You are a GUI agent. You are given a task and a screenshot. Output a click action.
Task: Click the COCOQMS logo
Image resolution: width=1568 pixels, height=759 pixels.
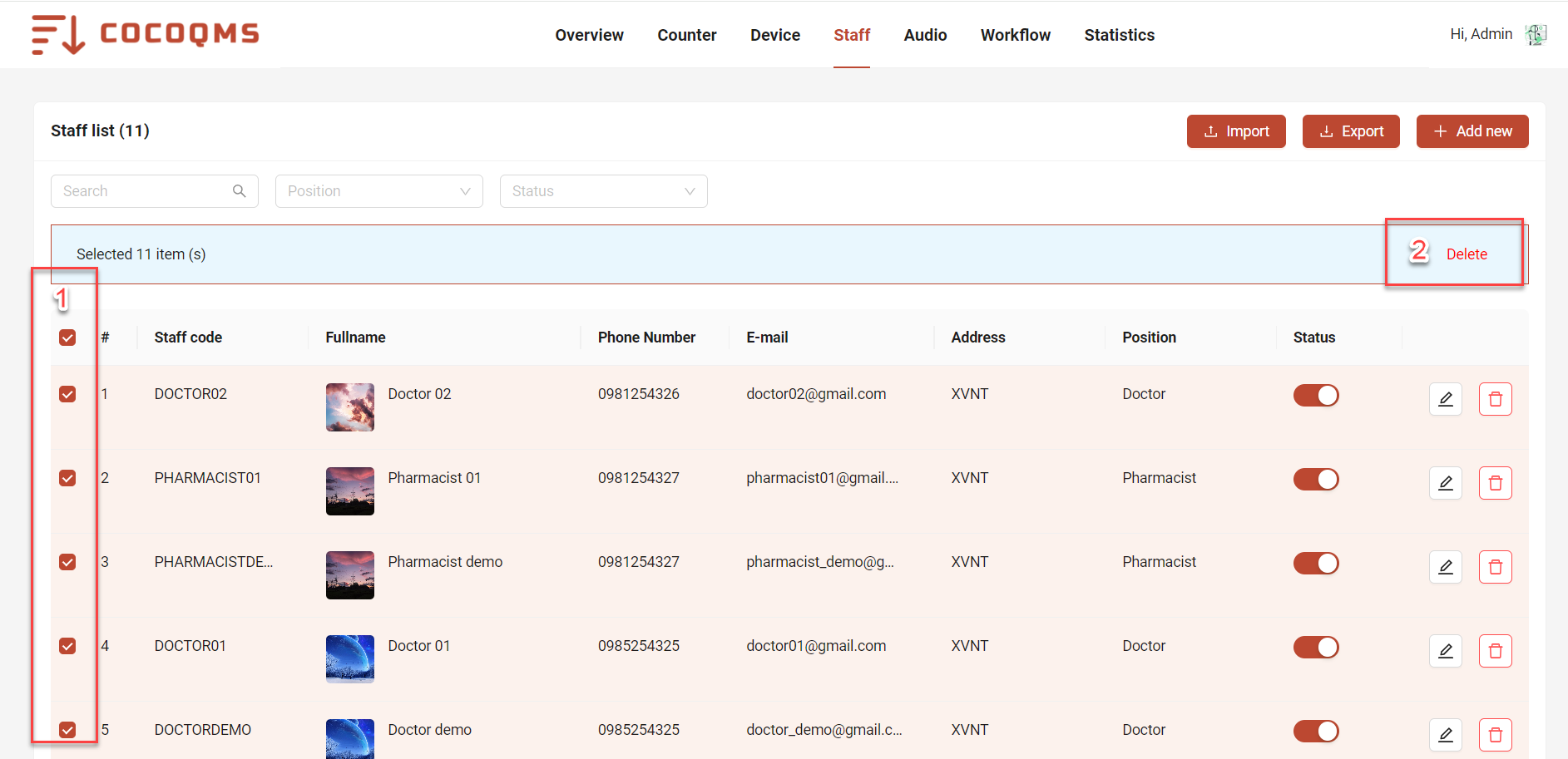pyautogui.click(x=146, y=34)
